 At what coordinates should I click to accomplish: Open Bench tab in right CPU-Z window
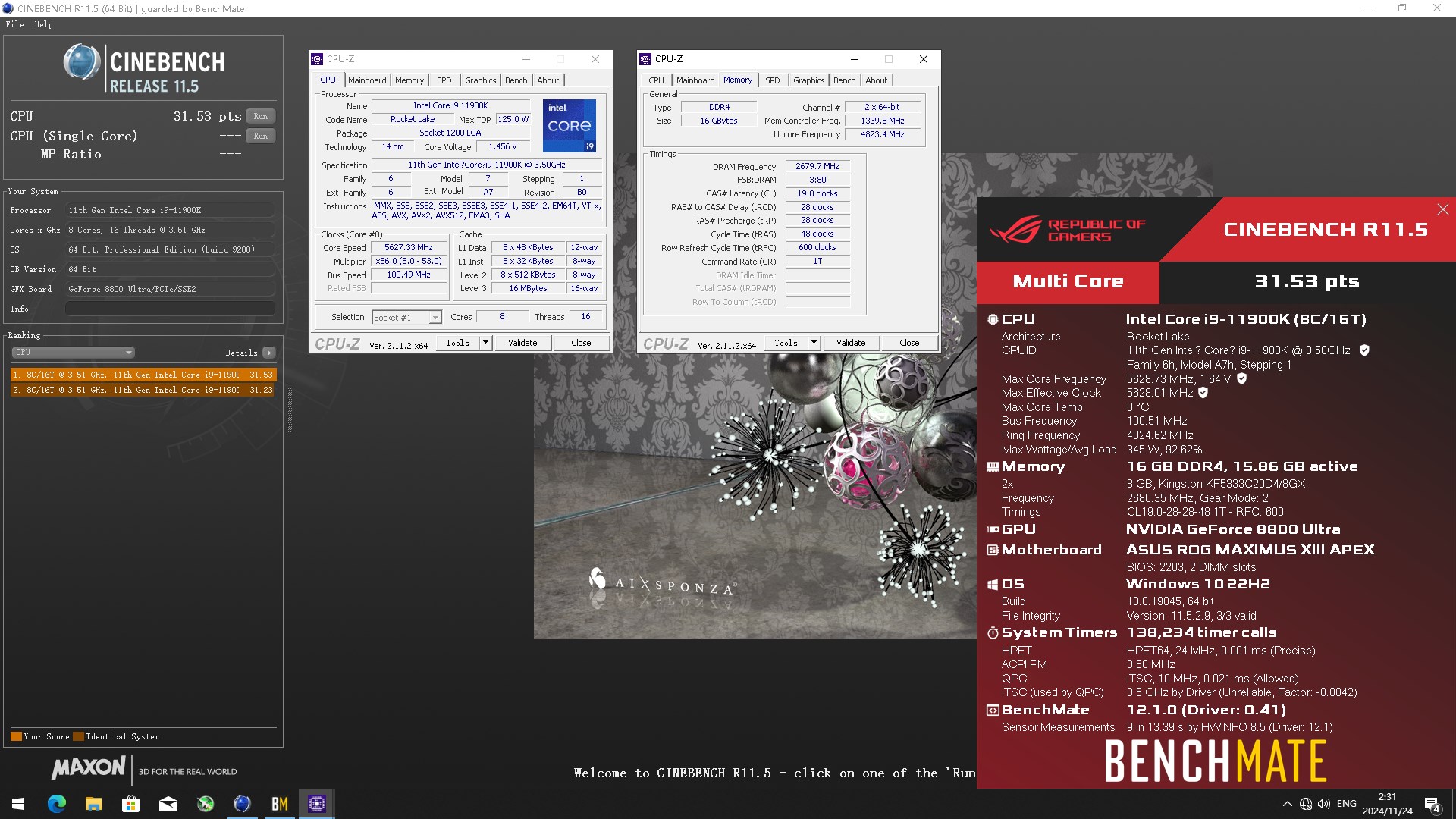point(845,80)
